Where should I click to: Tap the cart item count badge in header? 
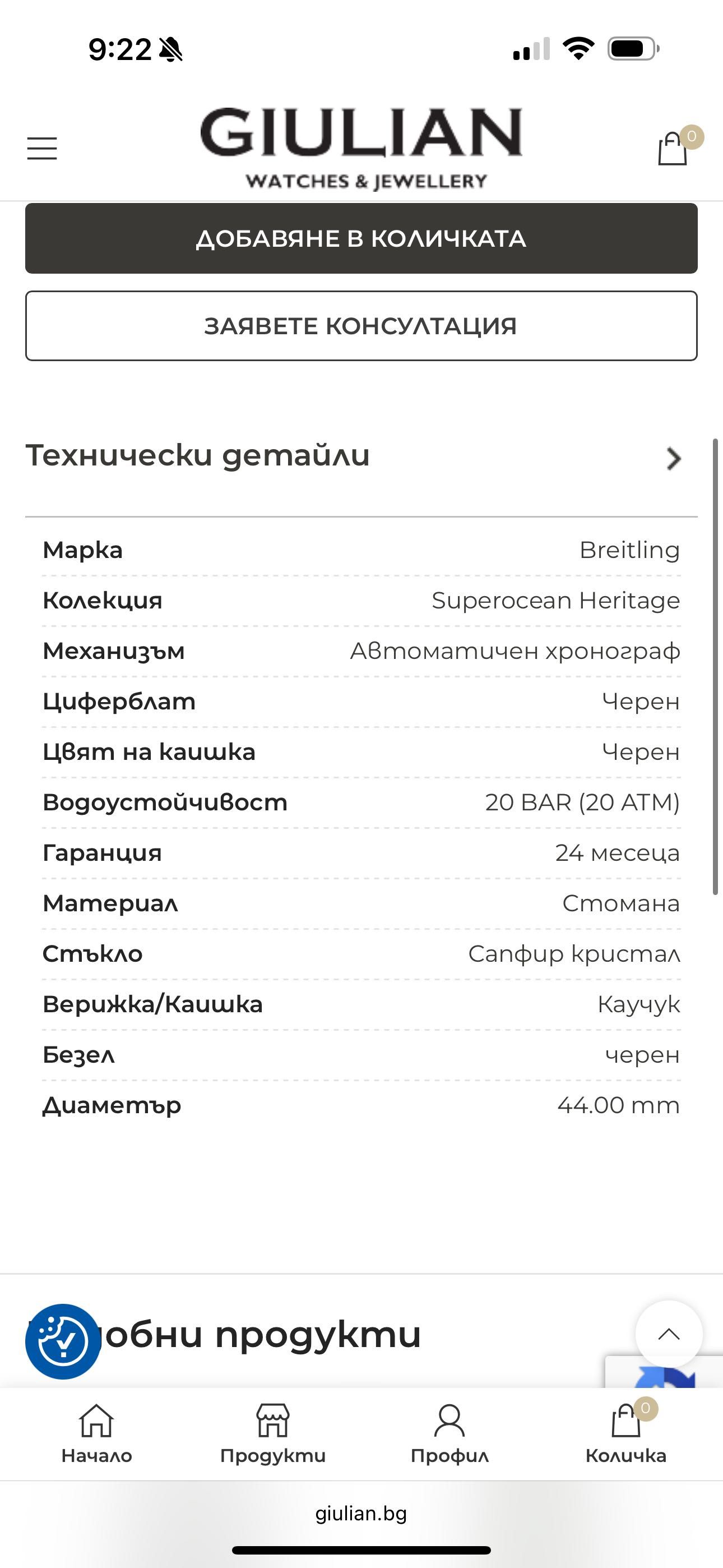coord(692,136)
